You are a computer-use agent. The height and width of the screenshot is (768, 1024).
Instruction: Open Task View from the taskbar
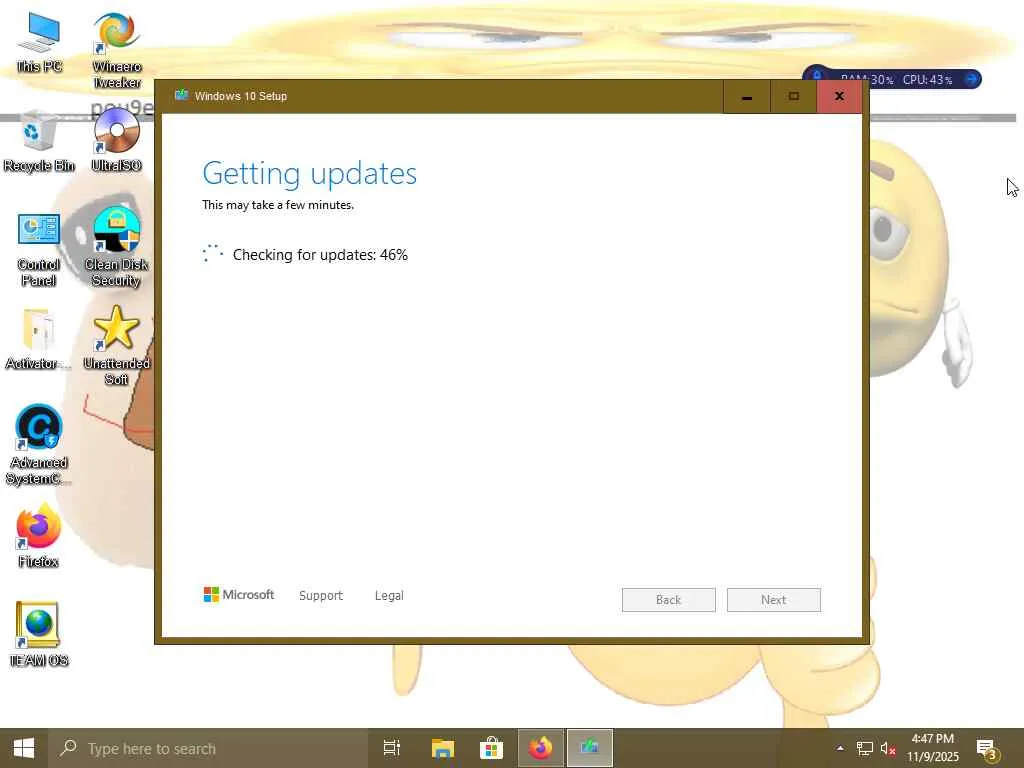click(392, 748)
